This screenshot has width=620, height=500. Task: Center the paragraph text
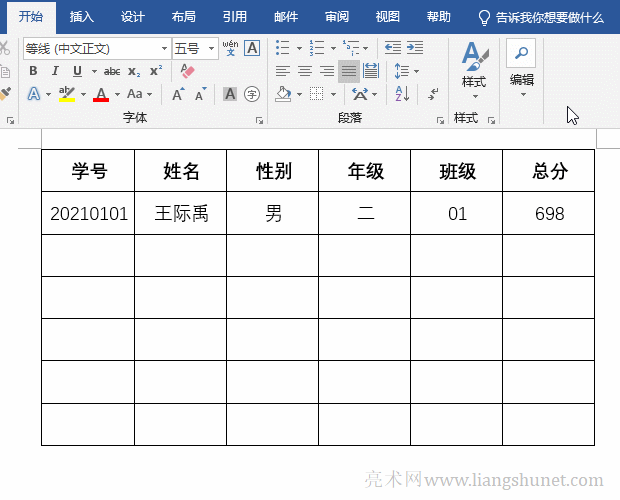pos(304,71)
